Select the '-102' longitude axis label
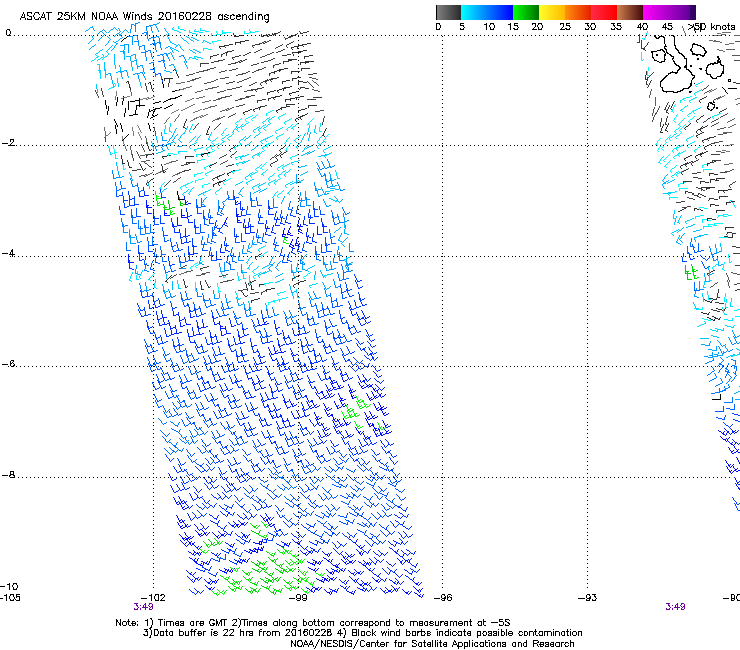 point(153,598)
